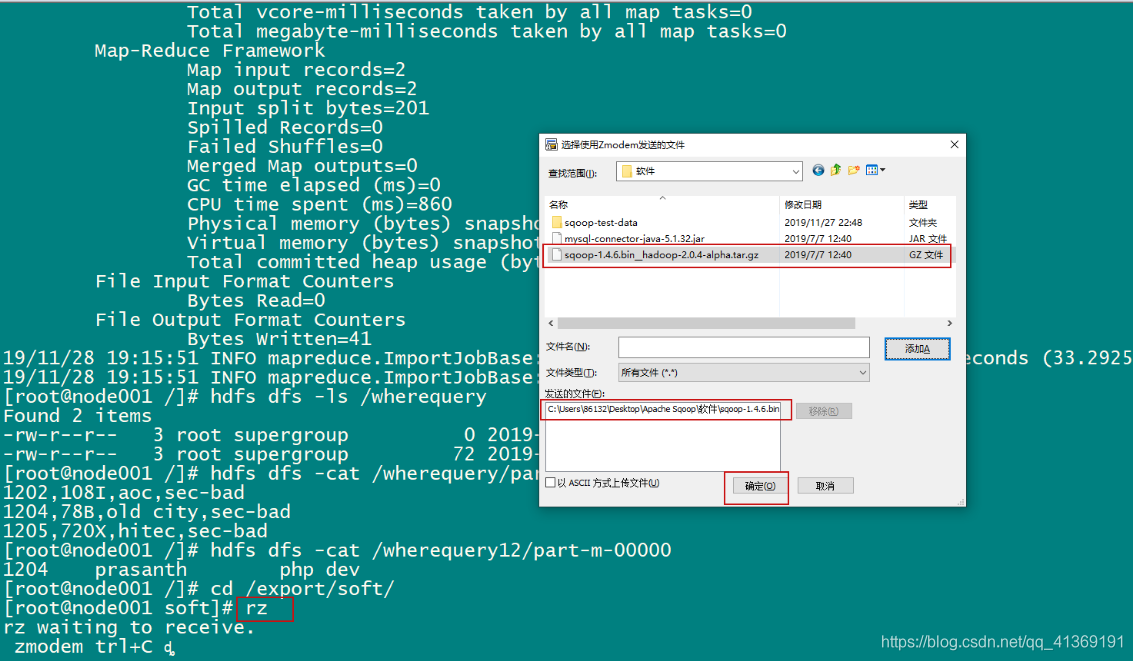Click mysql-connector-java-5.1.32.jar file icon
The image size is (1133, 661).
pyautogui.click(x=556, y=238)
